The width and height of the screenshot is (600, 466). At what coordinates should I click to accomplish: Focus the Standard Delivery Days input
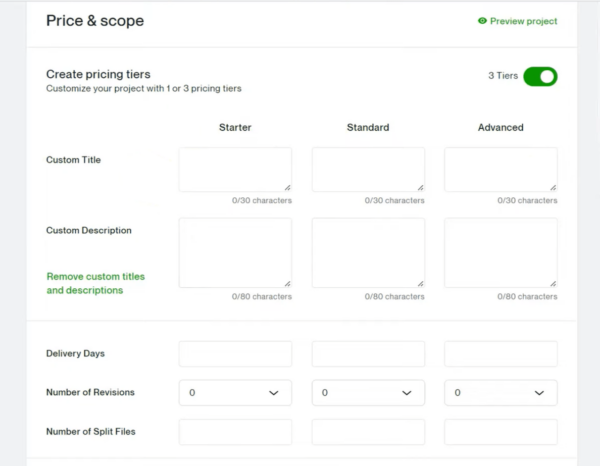click(368, 354)
